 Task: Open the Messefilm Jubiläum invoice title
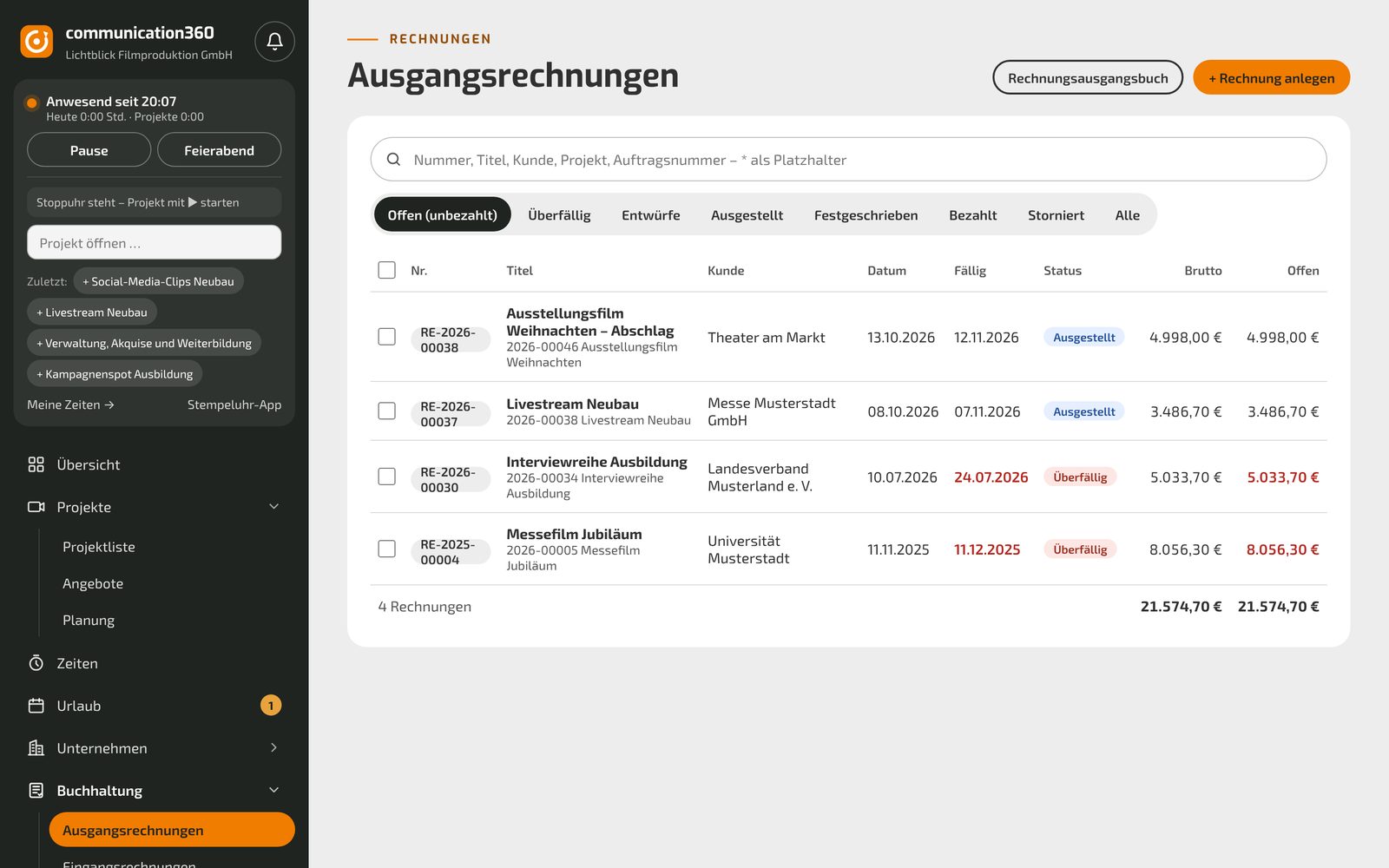click(574, 534)
